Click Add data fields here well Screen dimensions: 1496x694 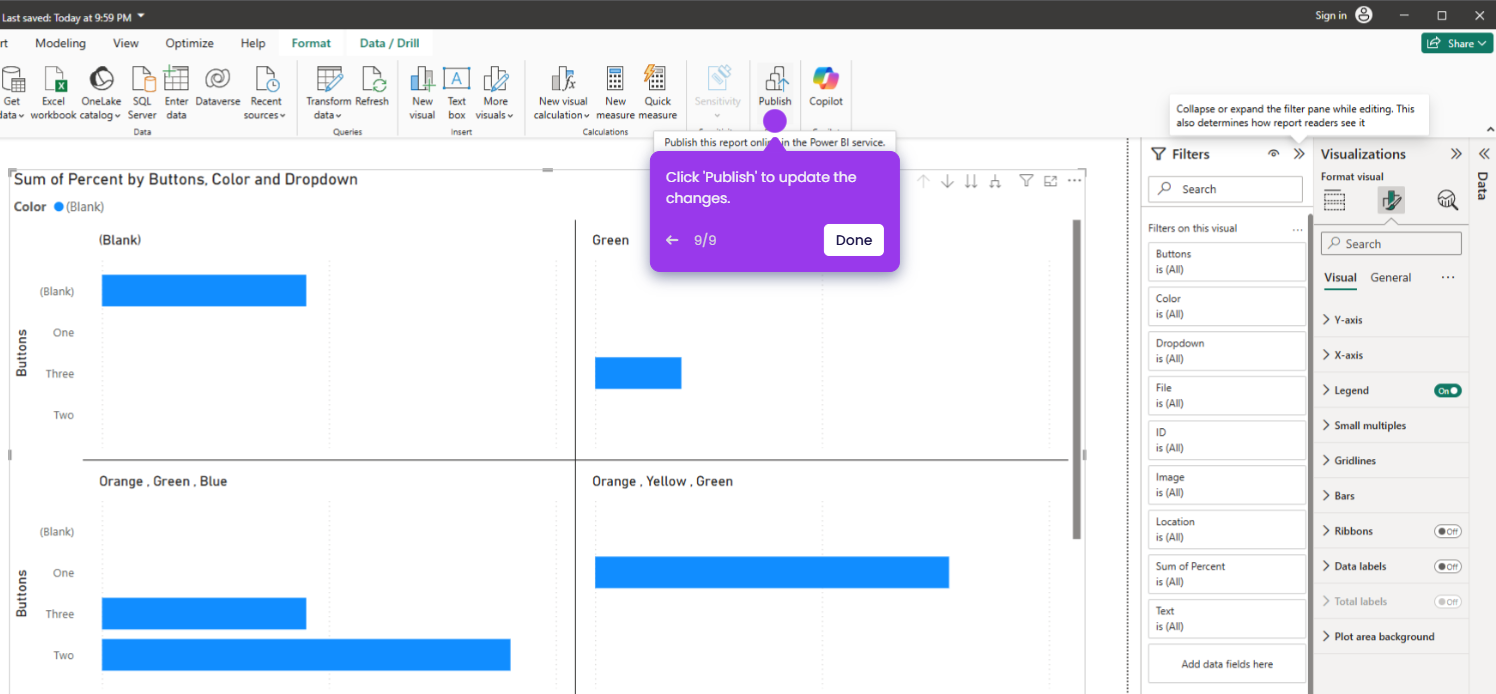1227,664
